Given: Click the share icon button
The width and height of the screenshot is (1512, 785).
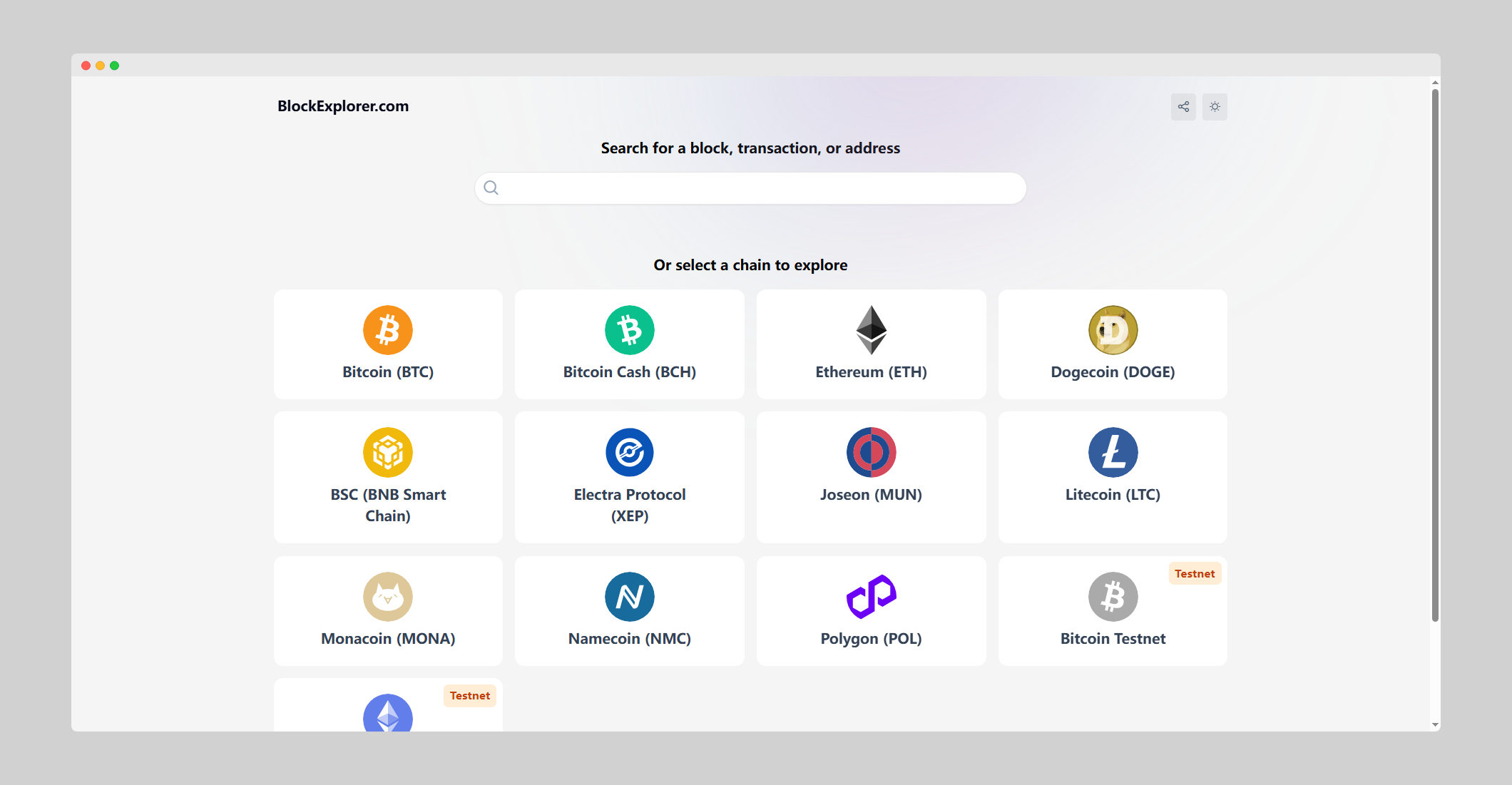Looking at the screenshot, I should click(x=1183, y=107).
